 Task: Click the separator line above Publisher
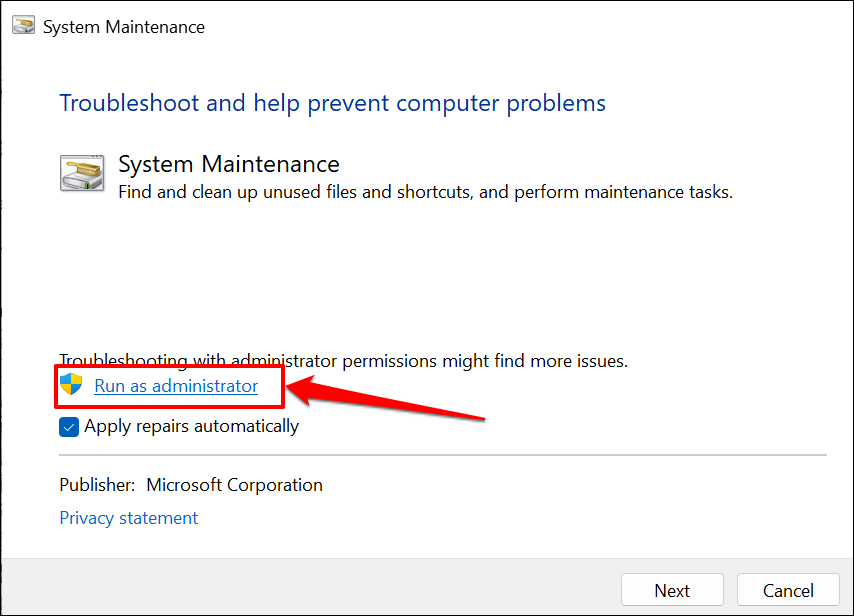pyautogui.click(x=443, y=455)
